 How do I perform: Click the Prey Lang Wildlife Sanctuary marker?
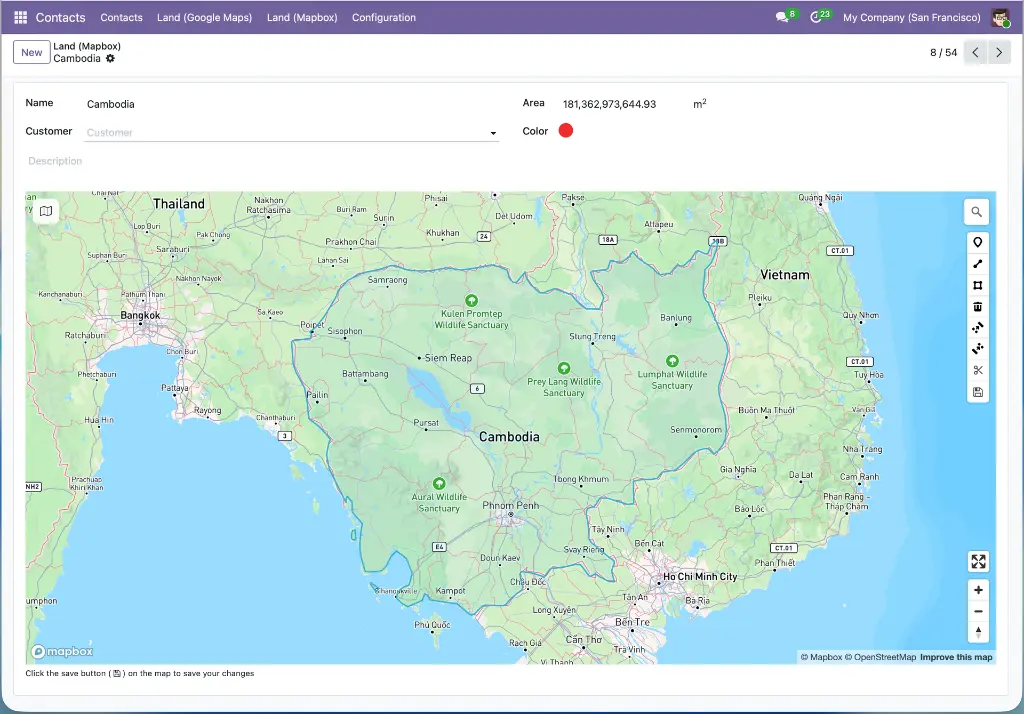tap(564, 368)
